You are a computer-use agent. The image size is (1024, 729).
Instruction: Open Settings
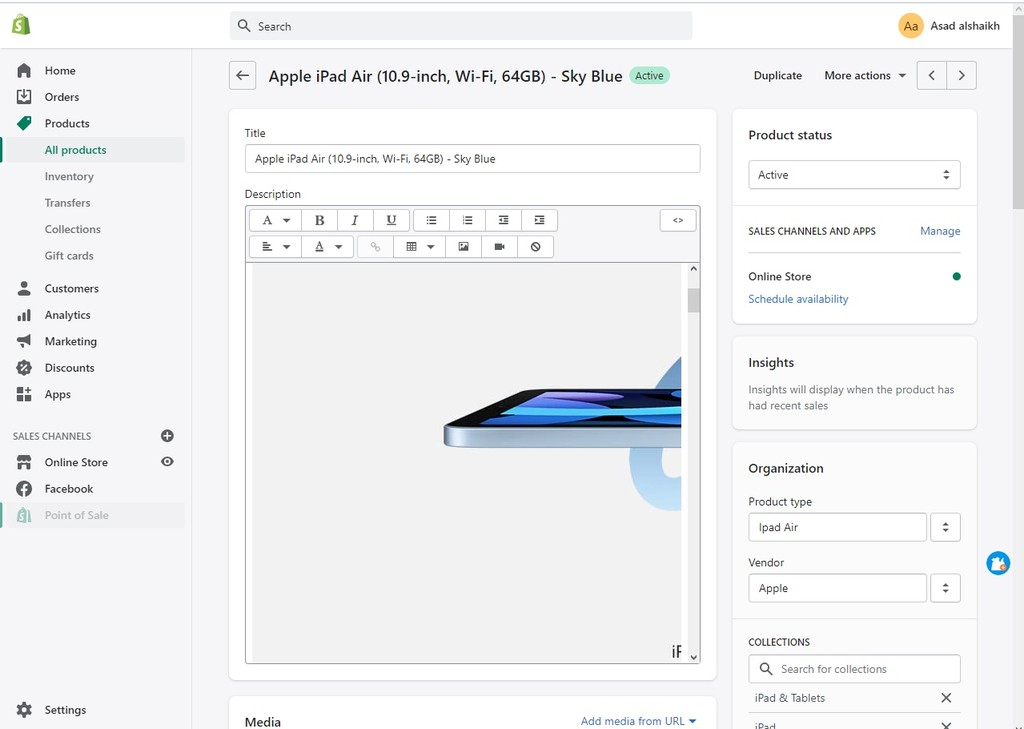tap(65, 709)
